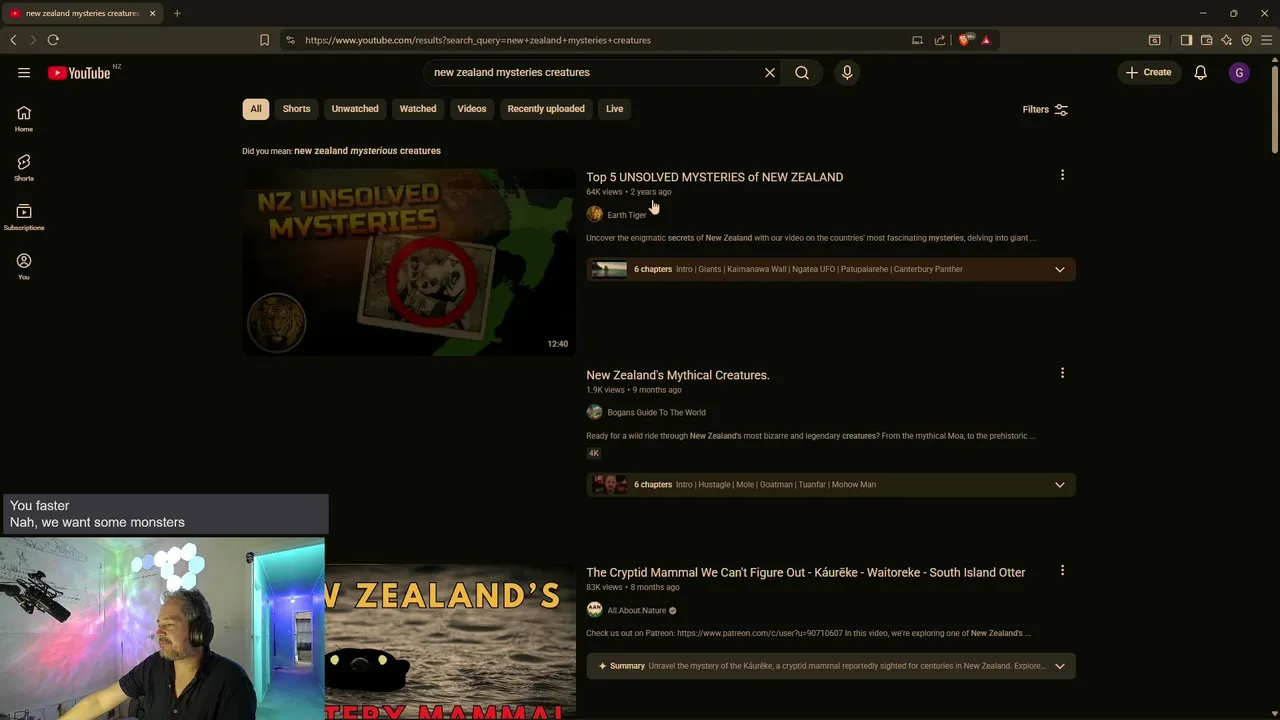Go to the YouTube logo home
This screenshot has height=720, width=1280.
point(79,73)
